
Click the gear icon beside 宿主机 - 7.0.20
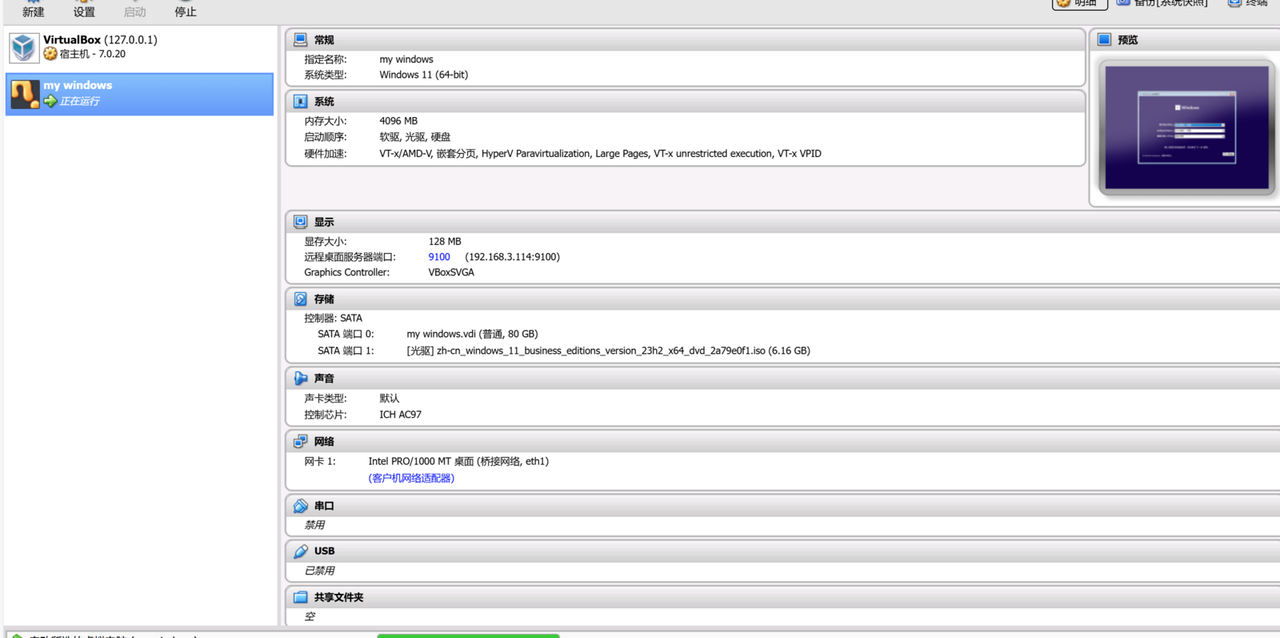click(50, 54)
